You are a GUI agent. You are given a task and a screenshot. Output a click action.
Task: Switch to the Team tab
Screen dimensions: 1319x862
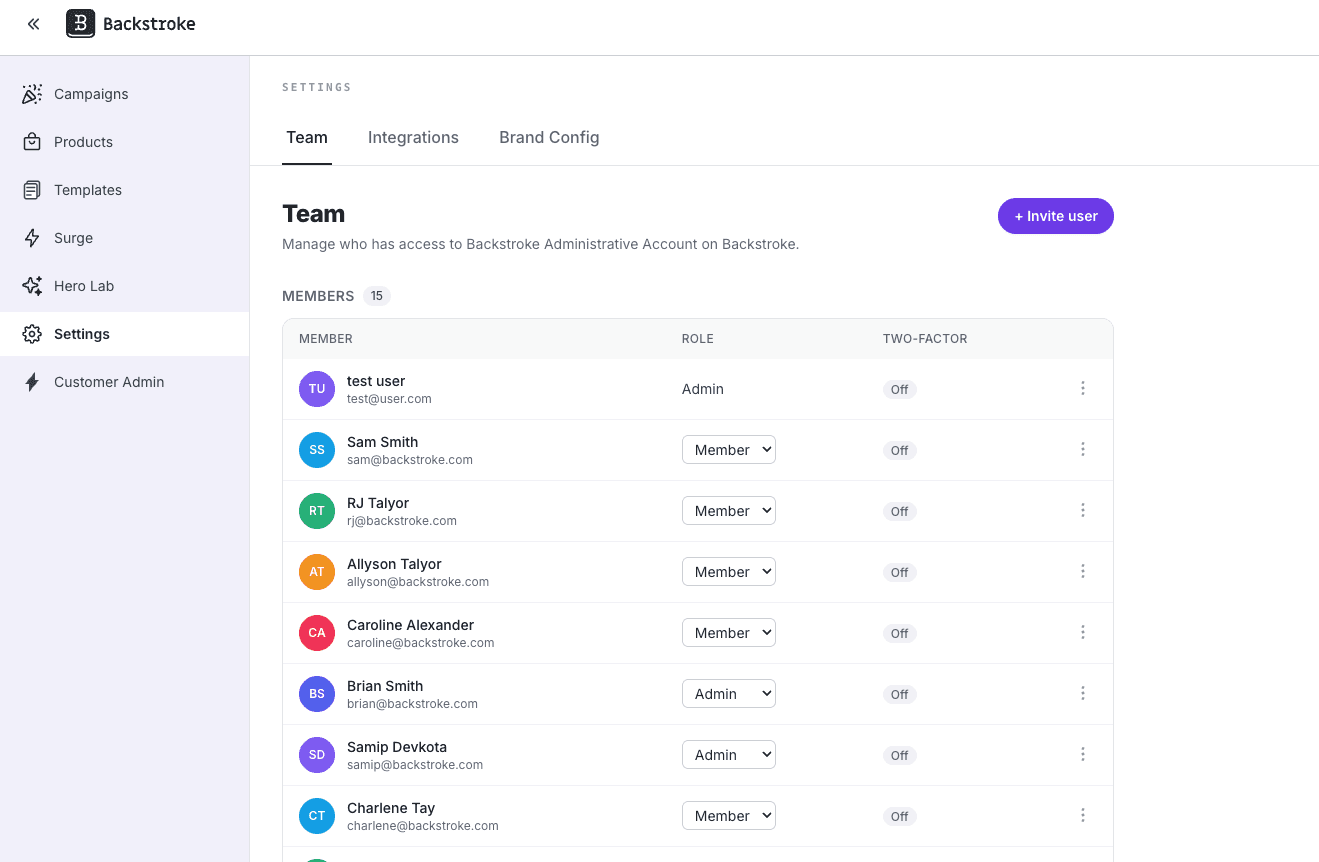click(x=307, y=138)
